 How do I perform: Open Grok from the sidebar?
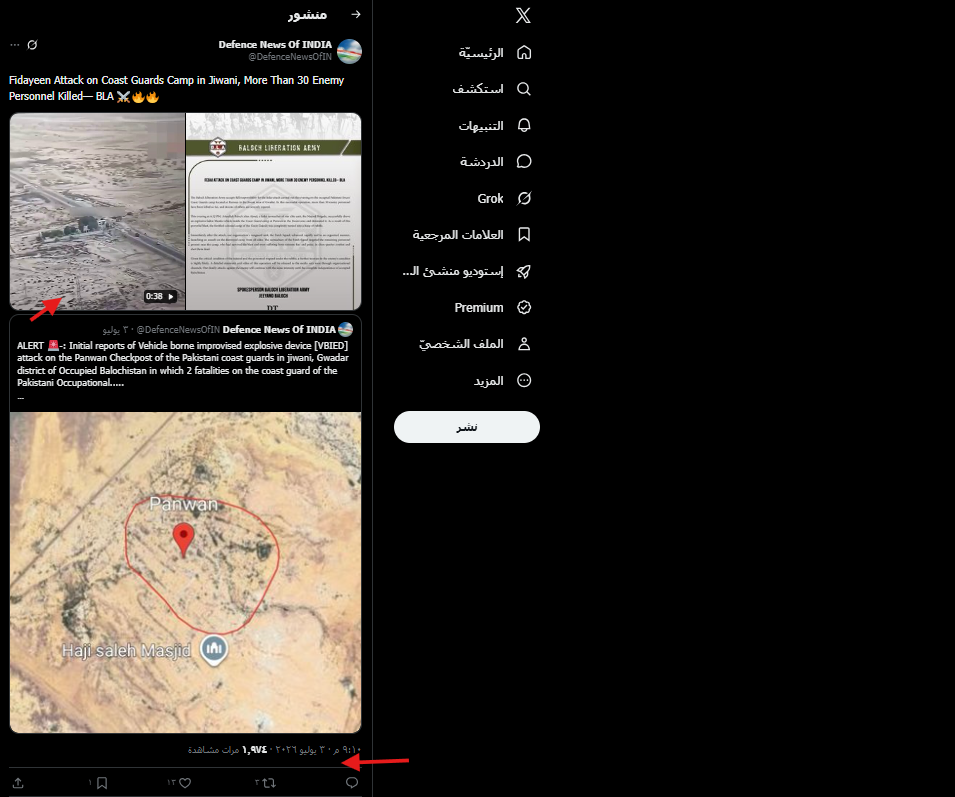pos(504,198)
